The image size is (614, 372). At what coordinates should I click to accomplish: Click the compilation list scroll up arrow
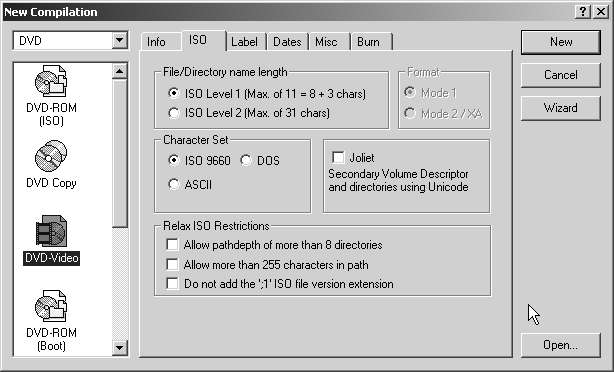point(119,71)
